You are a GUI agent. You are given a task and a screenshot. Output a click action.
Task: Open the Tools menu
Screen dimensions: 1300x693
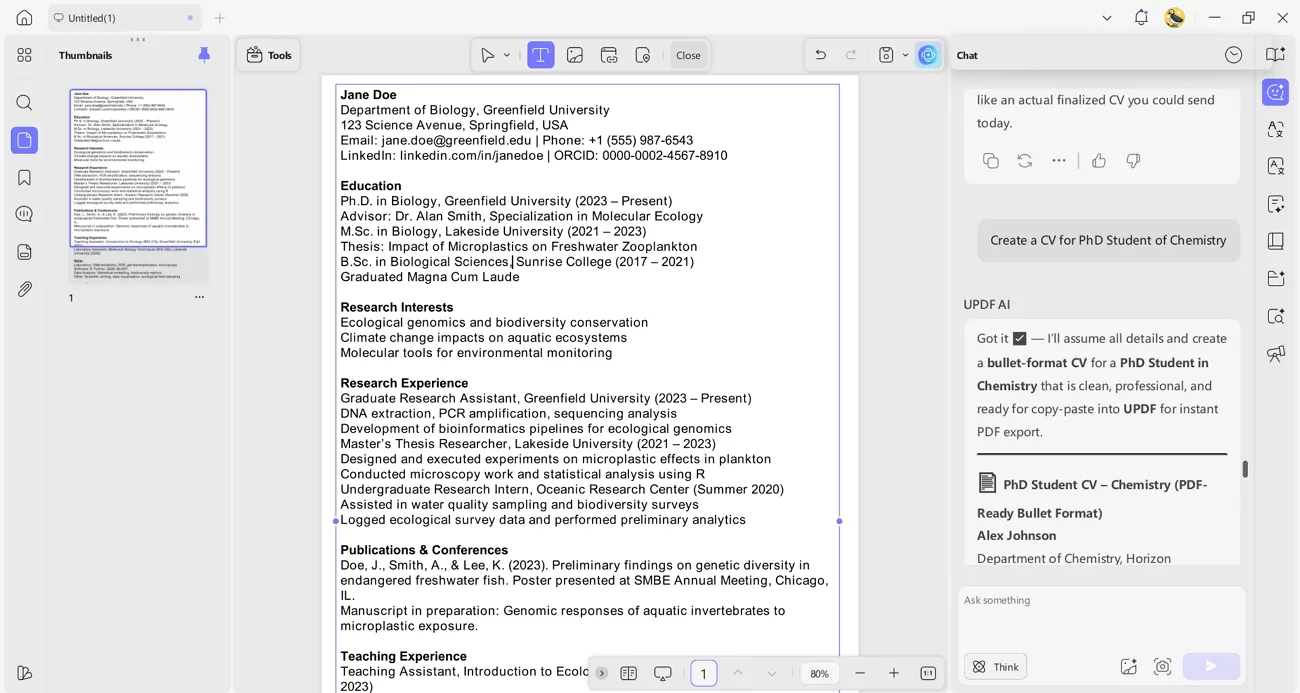coord(269,55)
